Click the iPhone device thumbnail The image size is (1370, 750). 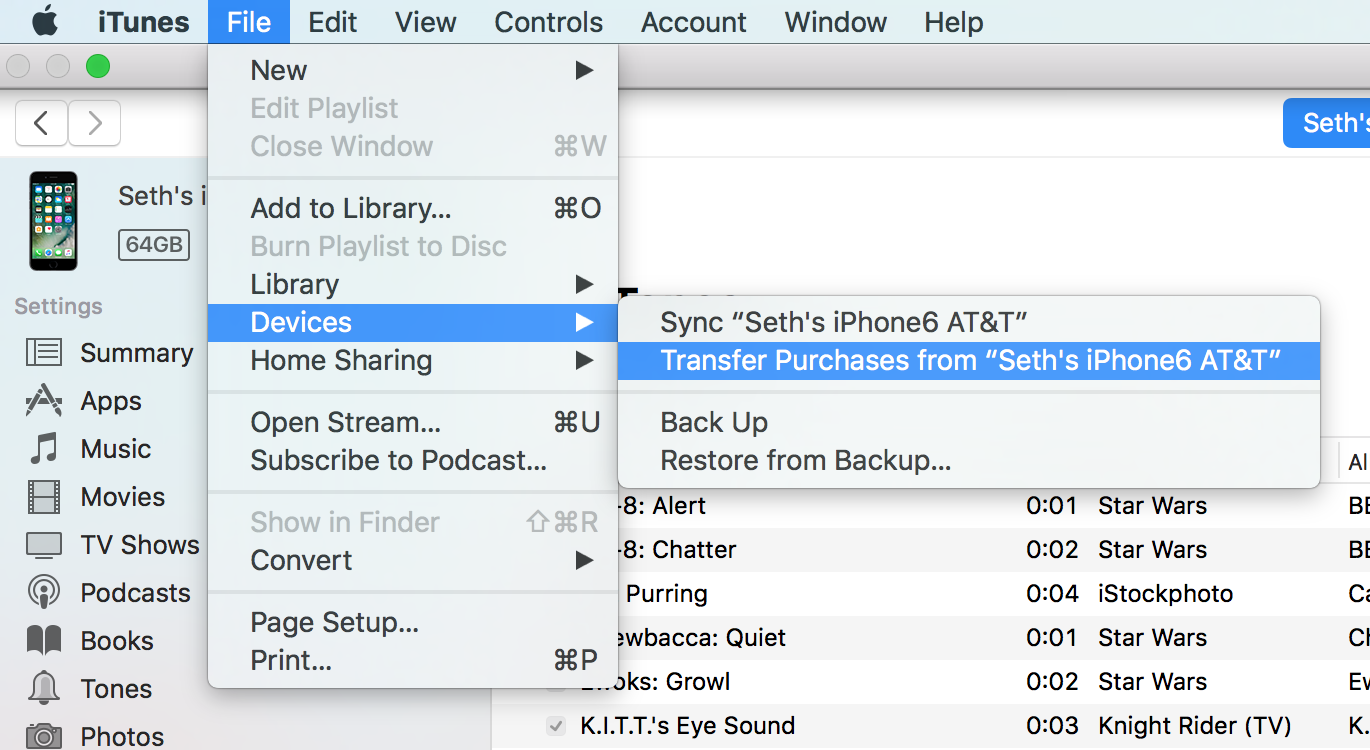point(53,220)
